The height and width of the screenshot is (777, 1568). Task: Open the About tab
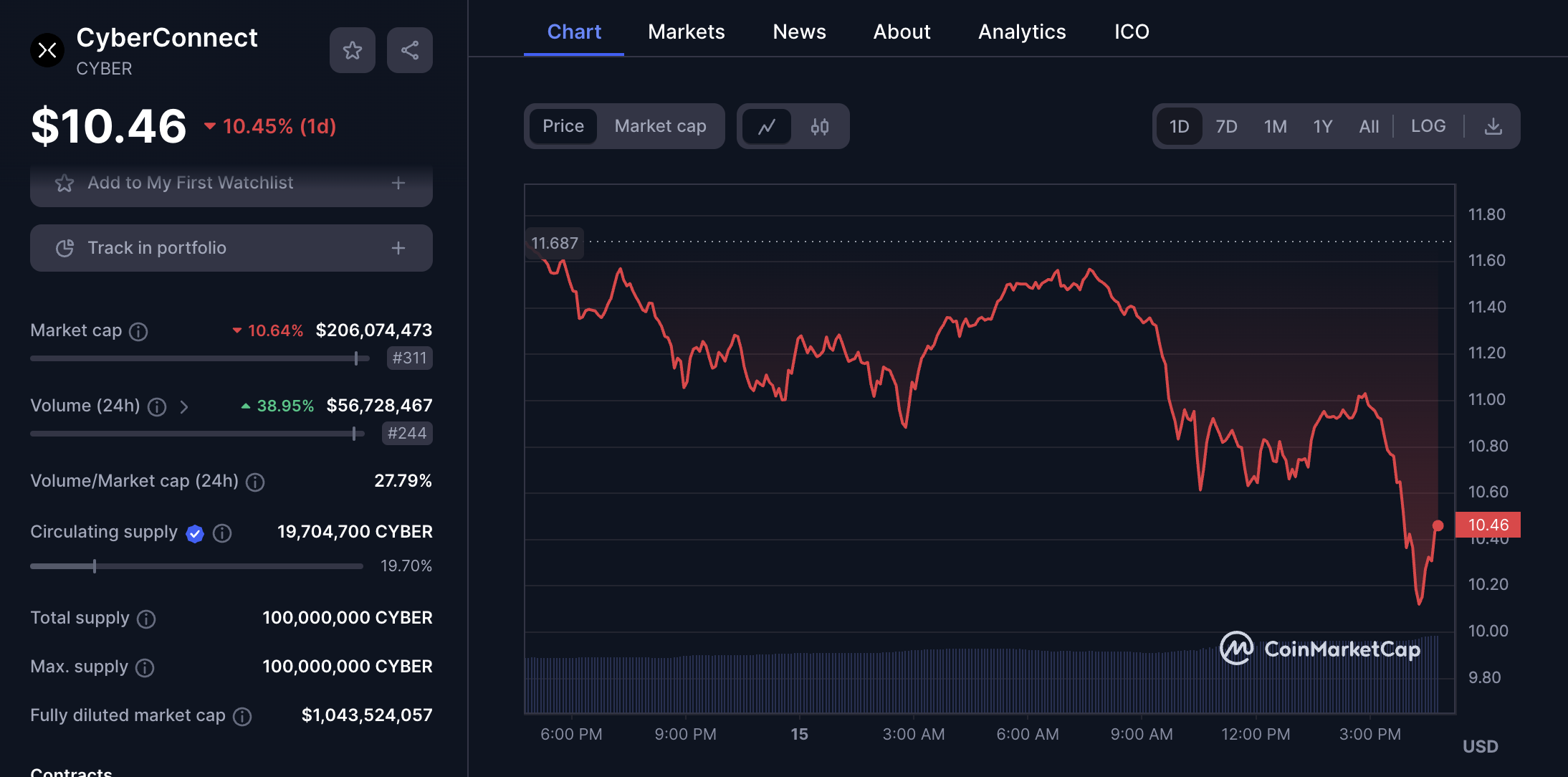tap(902, 32)
